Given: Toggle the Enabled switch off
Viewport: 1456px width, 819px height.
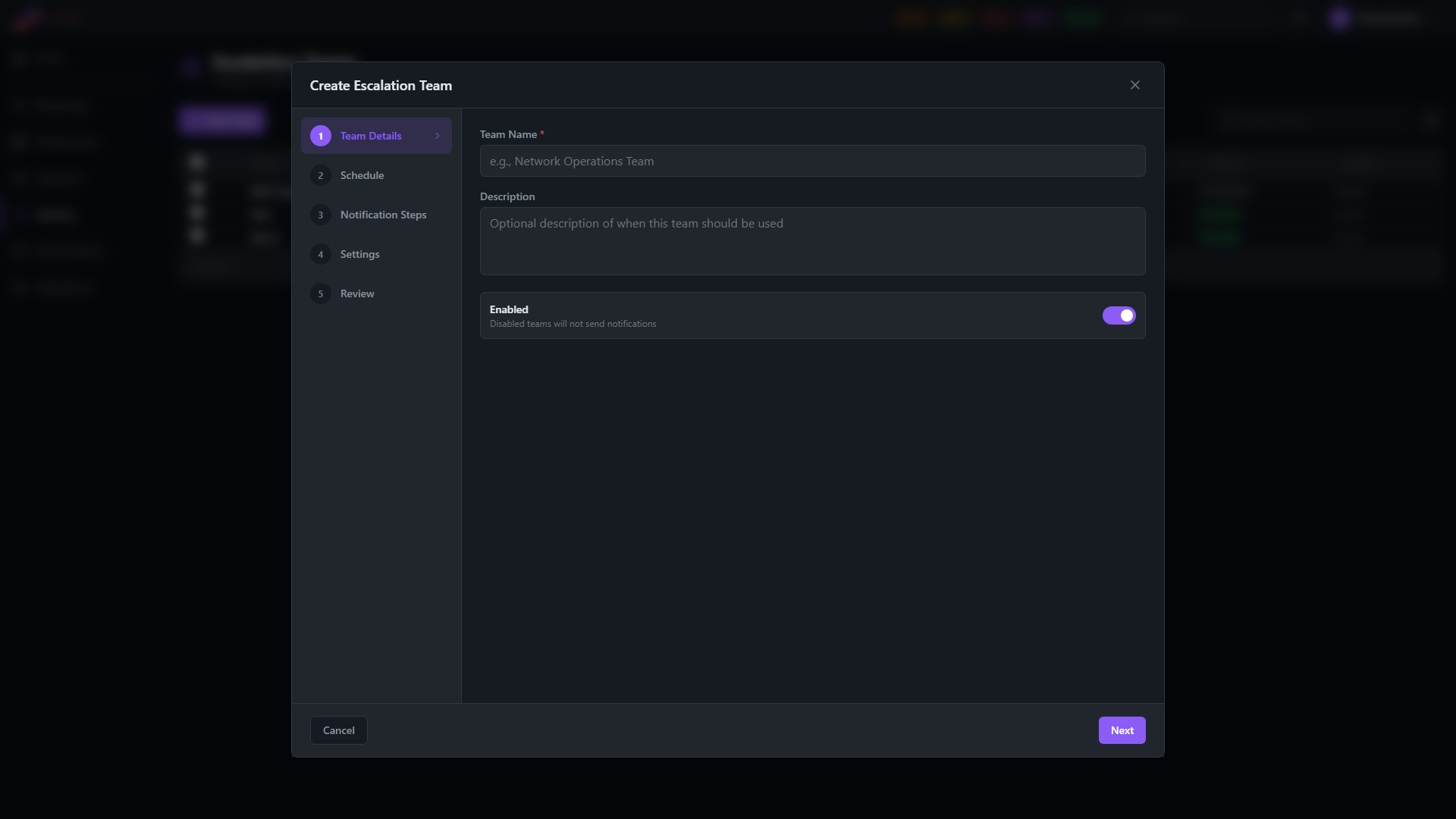Looking at the screenshot, I should point(1119,315).
